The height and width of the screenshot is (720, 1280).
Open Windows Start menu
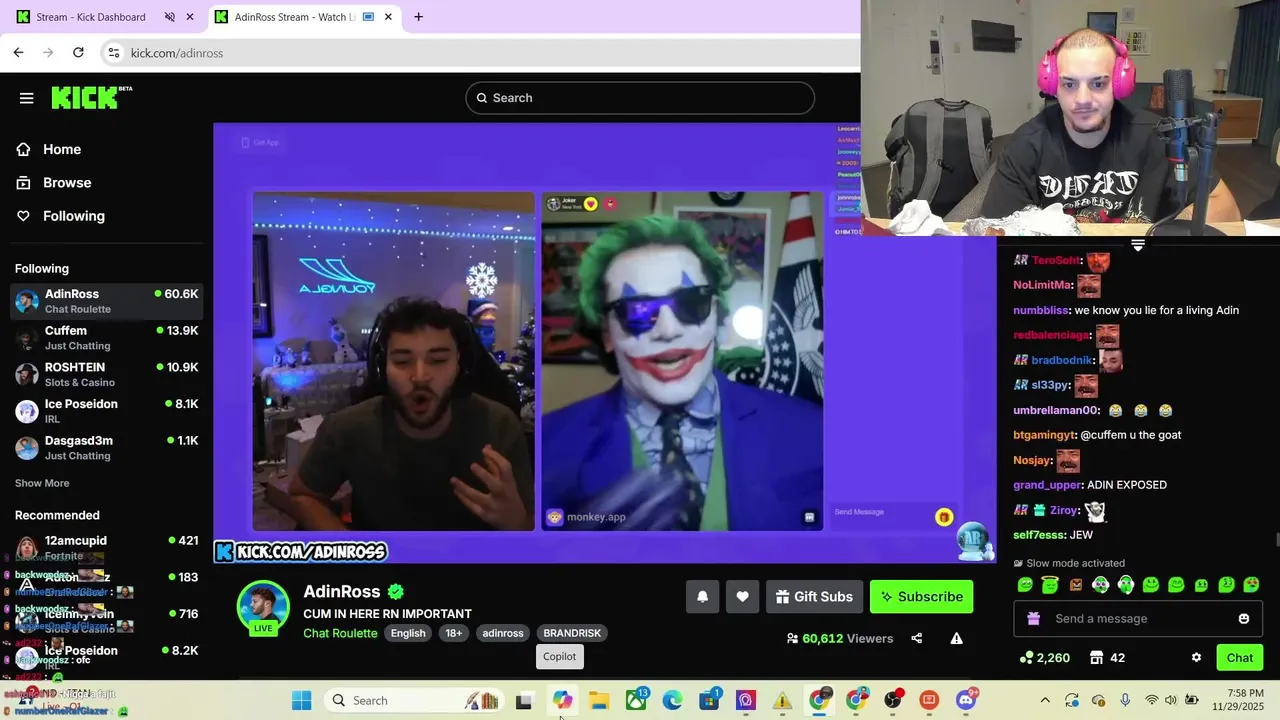301,701
